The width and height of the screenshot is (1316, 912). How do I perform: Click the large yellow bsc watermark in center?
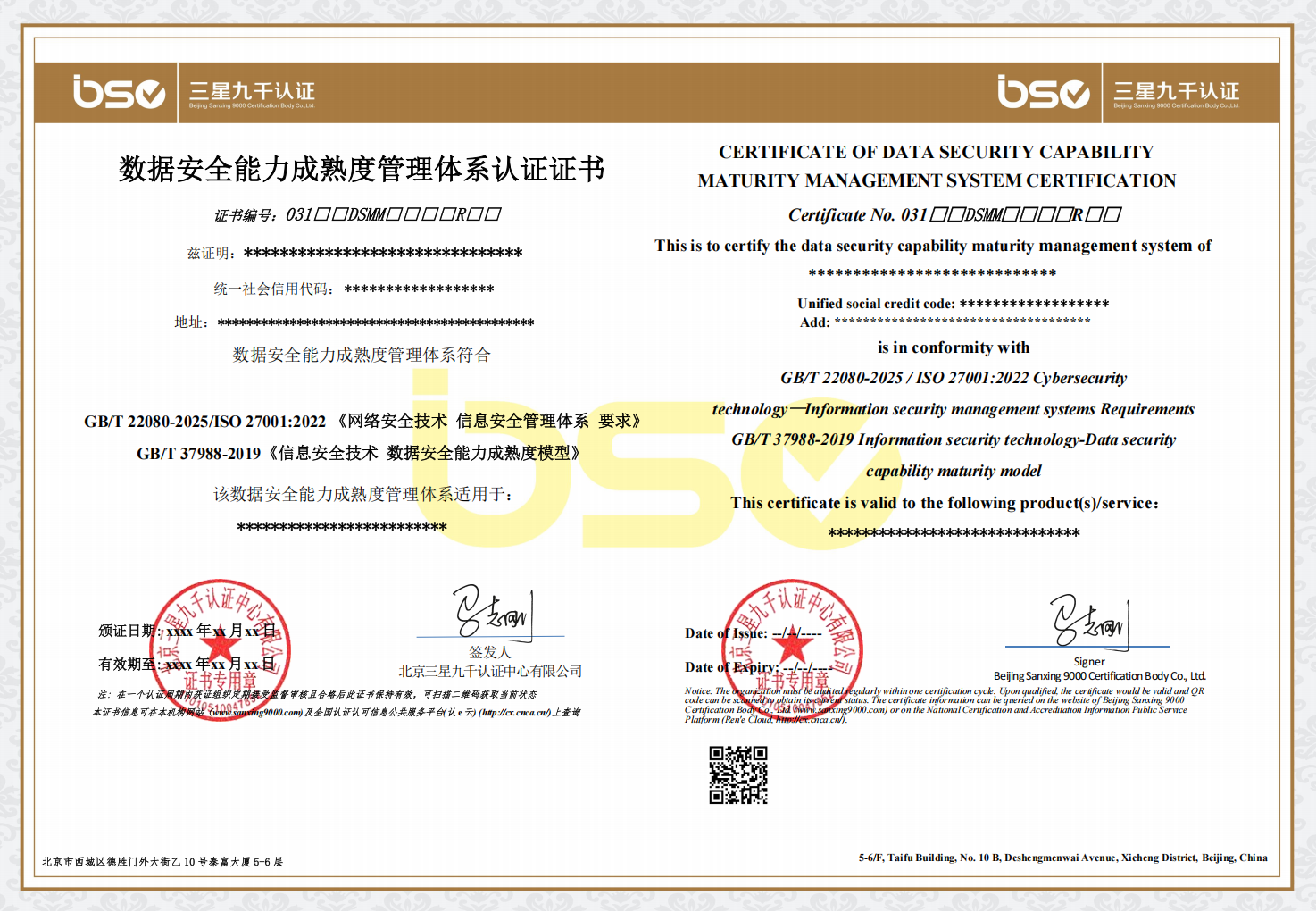[x=625, y=460]
